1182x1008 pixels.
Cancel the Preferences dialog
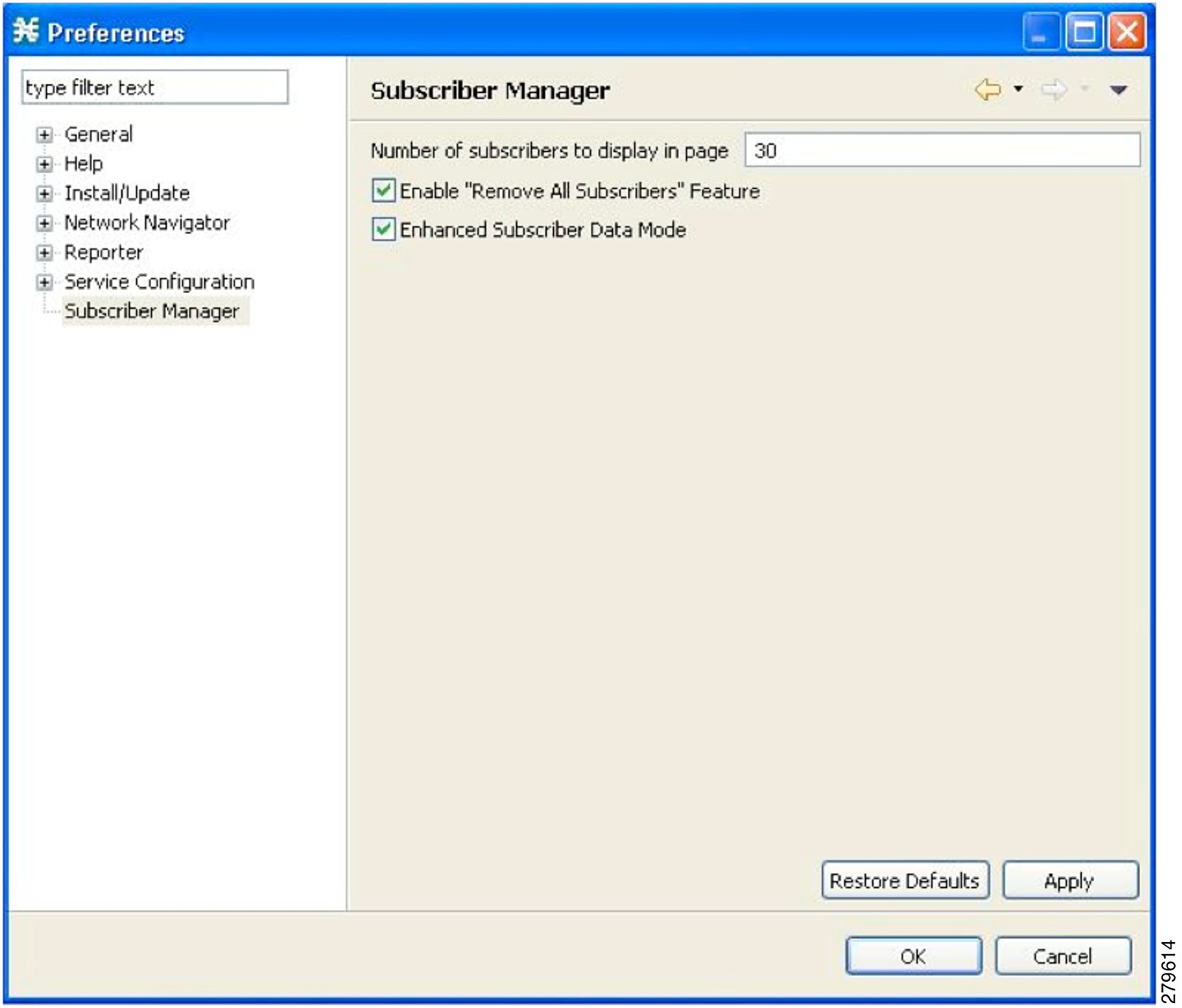click(1064, 956)
